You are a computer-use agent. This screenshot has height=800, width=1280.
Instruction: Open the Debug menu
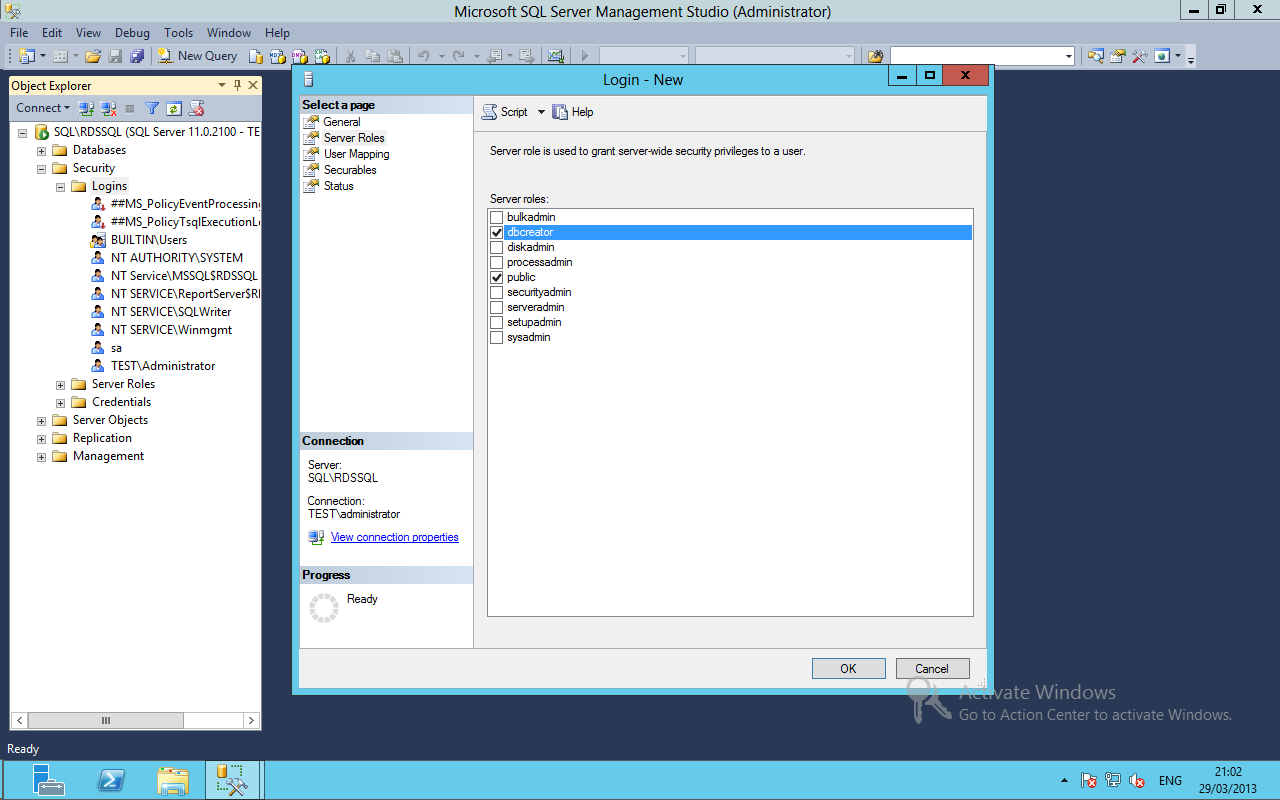click(x=133, y=33)
